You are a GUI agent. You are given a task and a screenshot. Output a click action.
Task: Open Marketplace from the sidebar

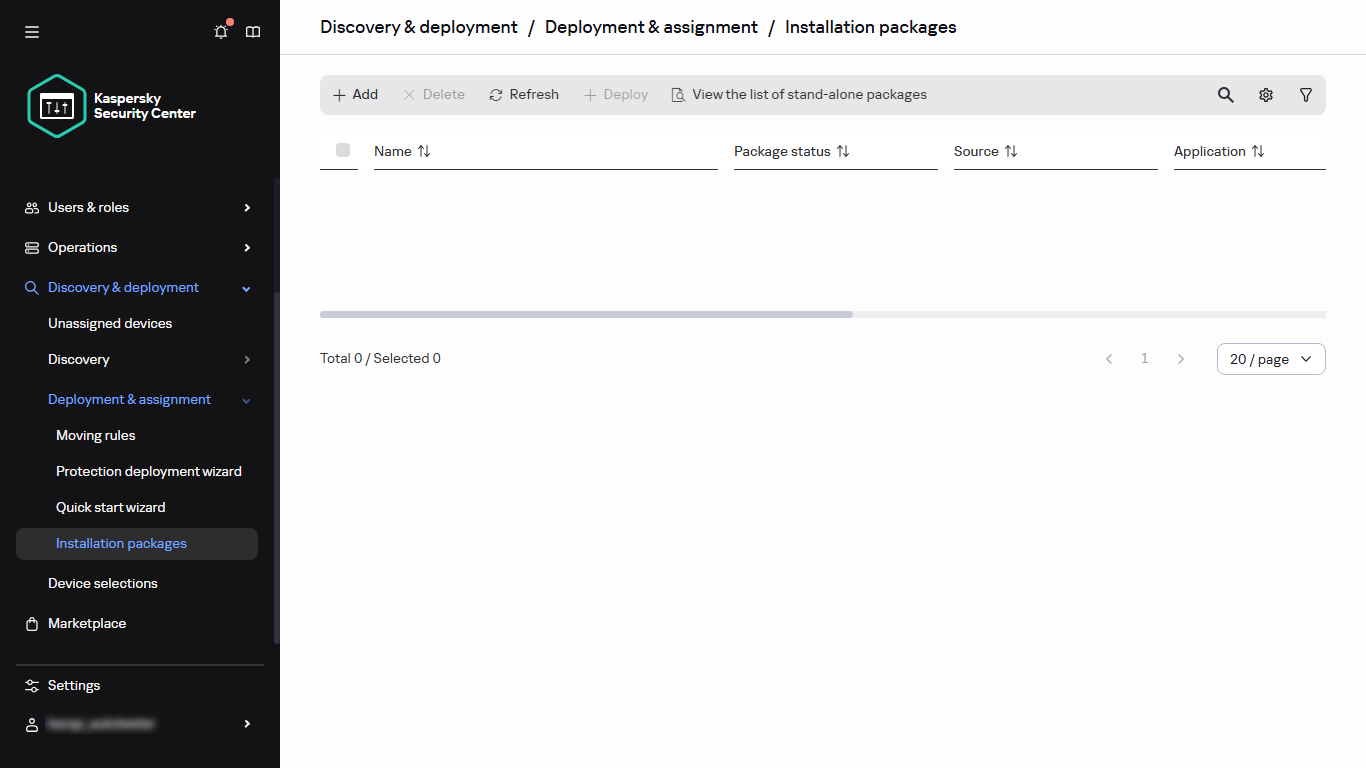(86, 623)
